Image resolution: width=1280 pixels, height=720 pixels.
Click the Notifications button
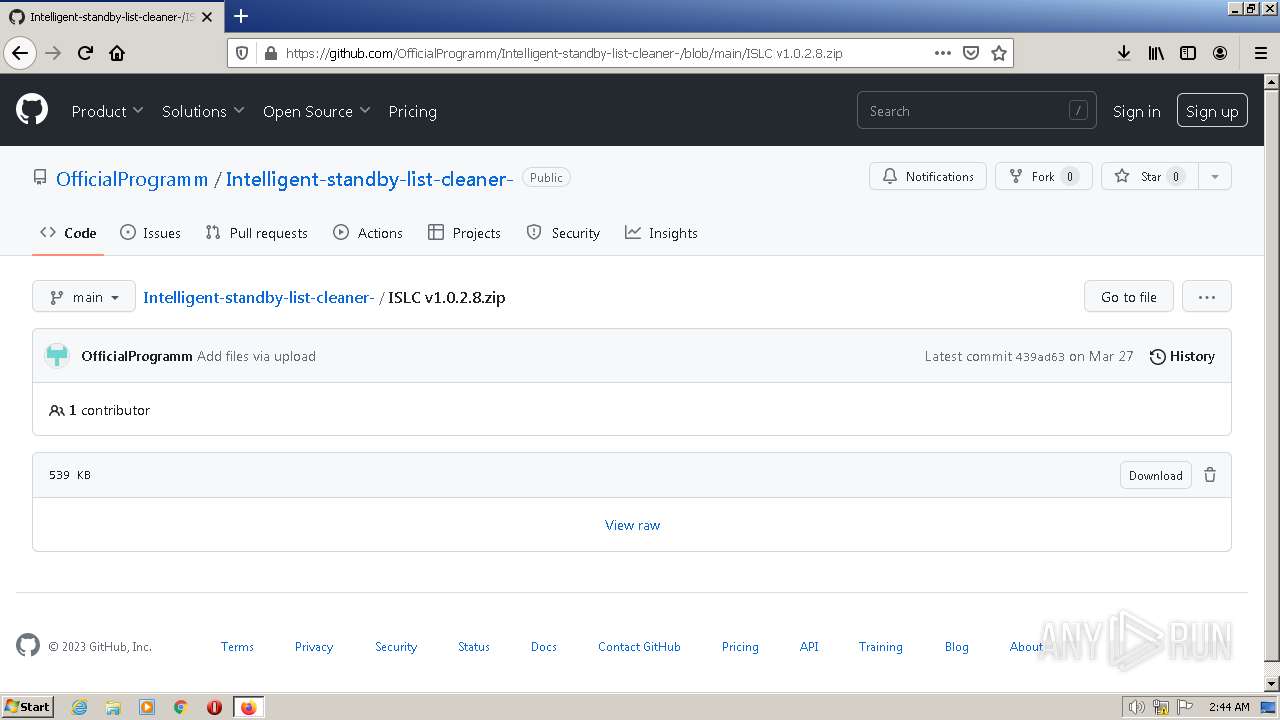pyautogui.click(x=928, y=176)
